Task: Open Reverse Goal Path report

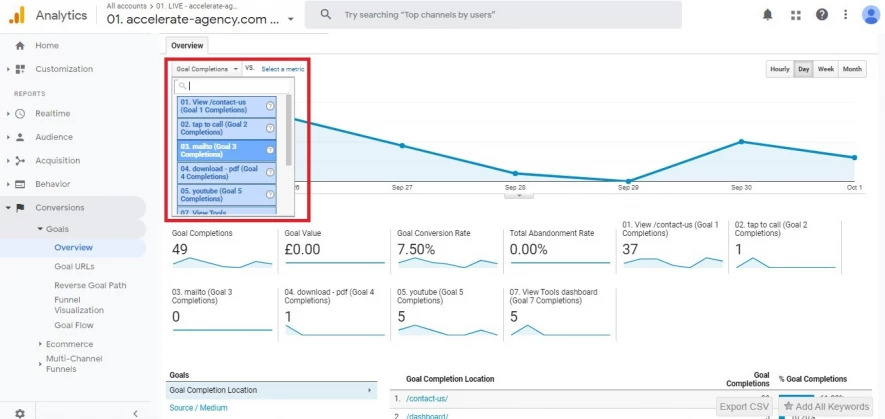Action: pyautogui.click(x=90, y=285)
